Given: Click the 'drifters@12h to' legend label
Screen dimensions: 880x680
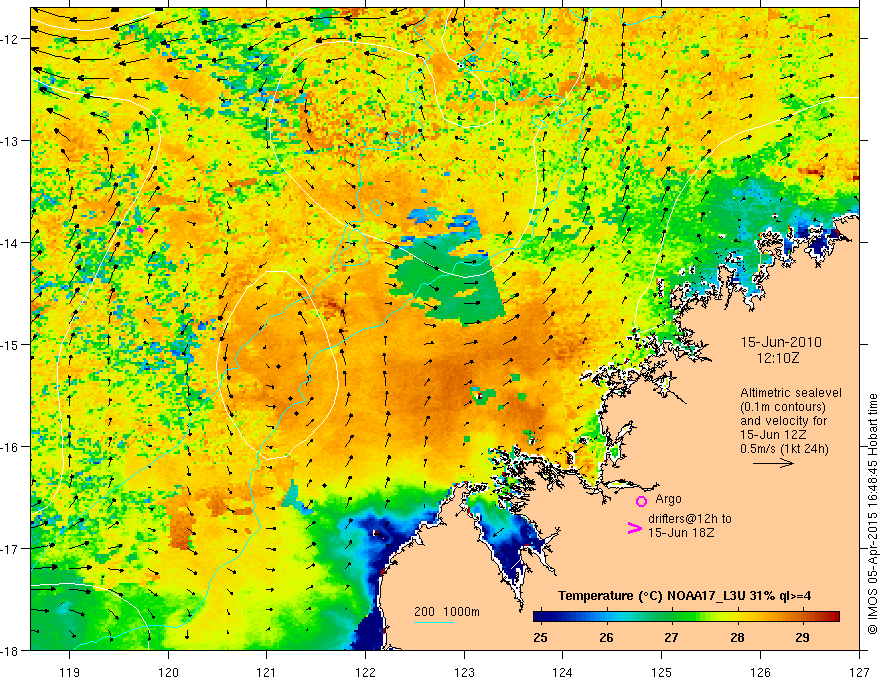Looking at the screenshot, I should [690, 519].
